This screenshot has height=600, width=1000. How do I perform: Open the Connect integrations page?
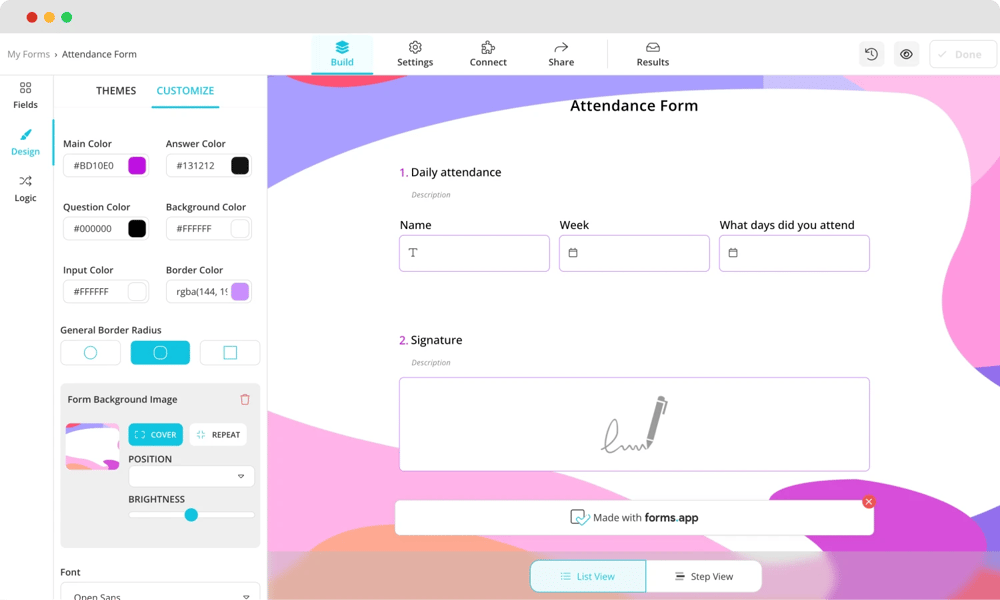pos(488,54)
